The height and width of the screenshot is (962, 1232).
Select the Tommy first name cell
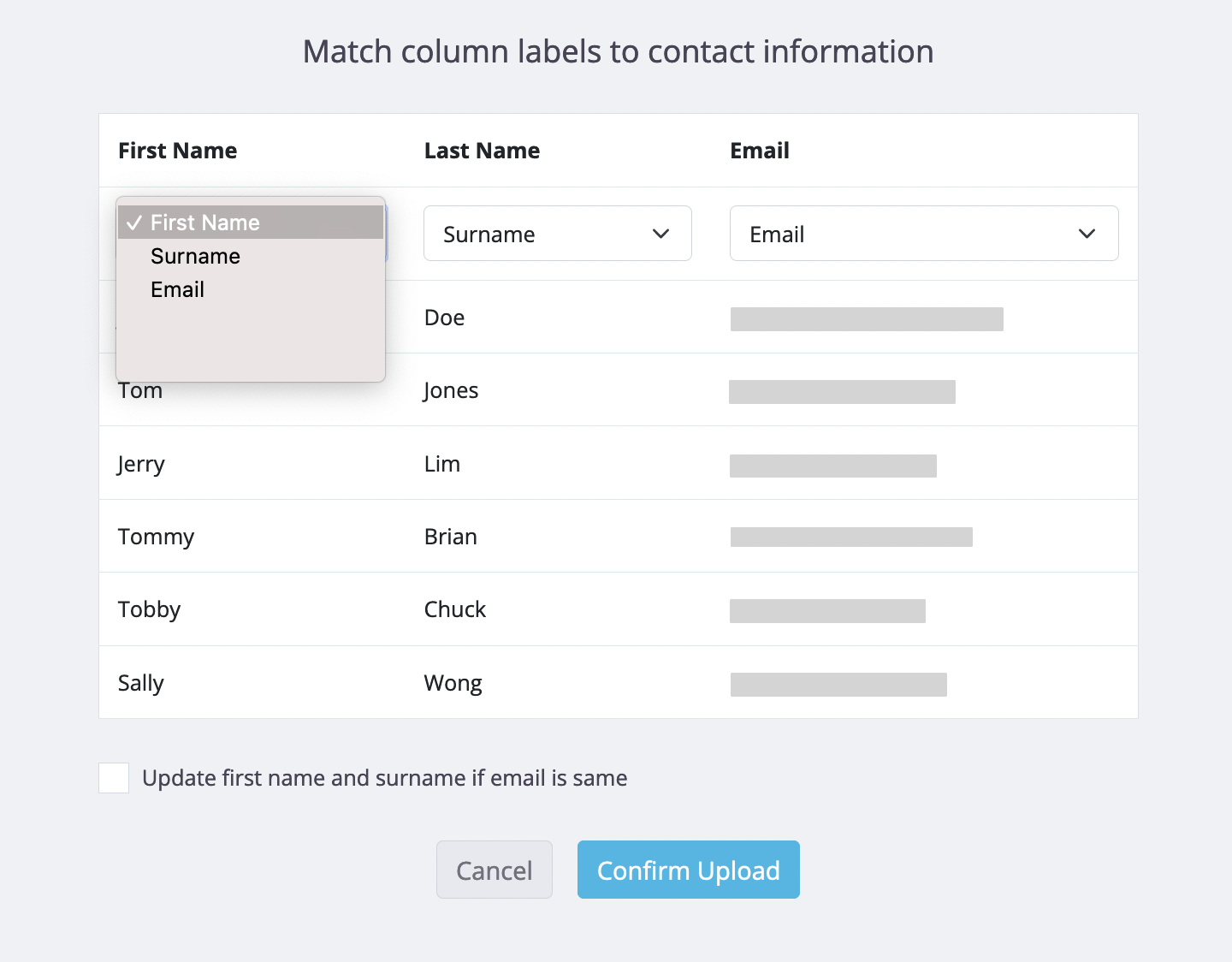tap(156, 537)
